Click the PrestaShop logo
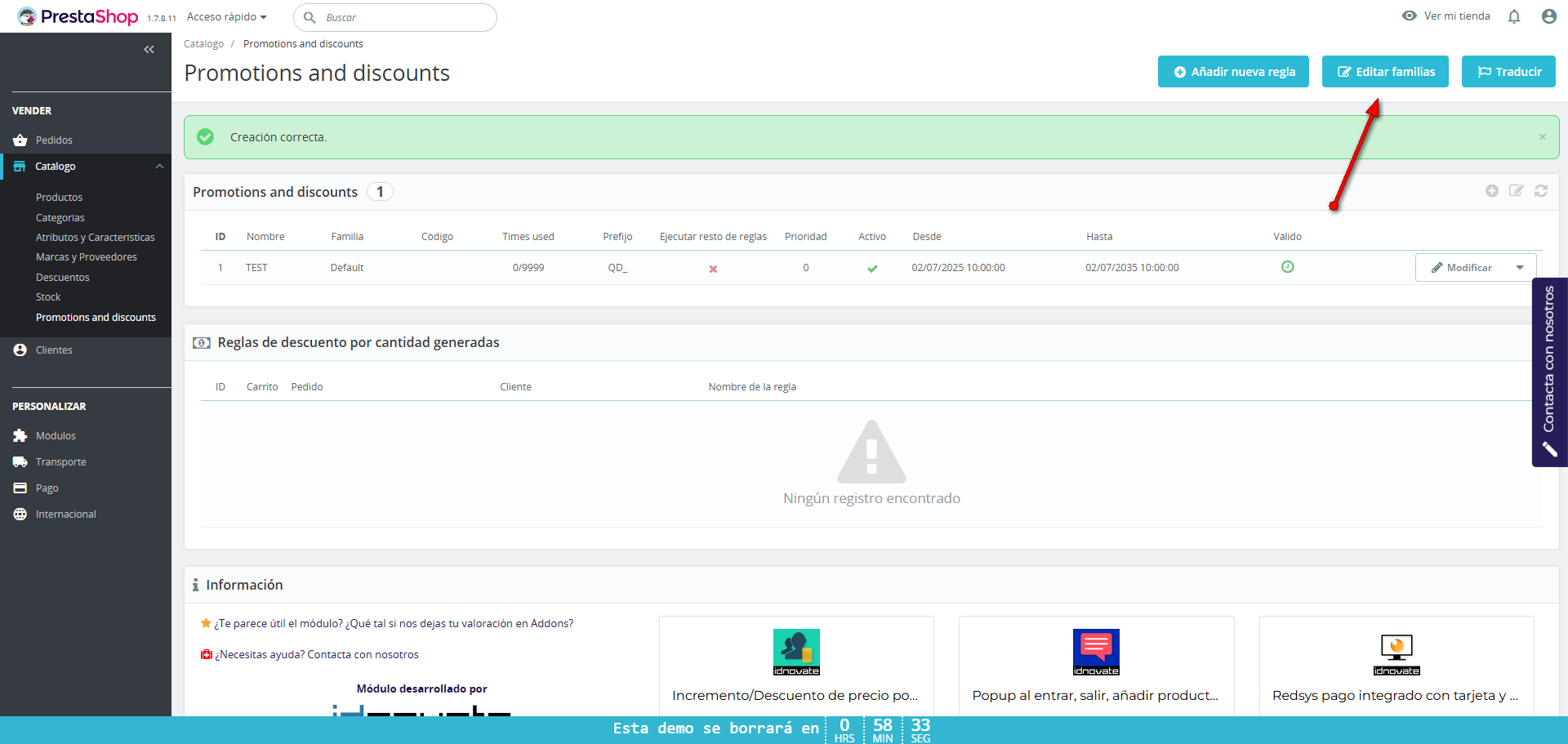The image size is (1568, 744). tap(78, 16)
